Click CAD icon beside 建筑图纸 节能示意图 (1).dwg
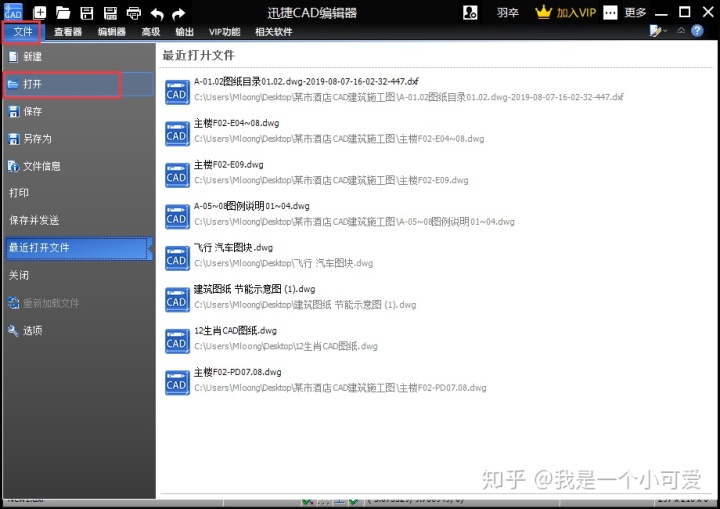720x509 pixels. 177,299
